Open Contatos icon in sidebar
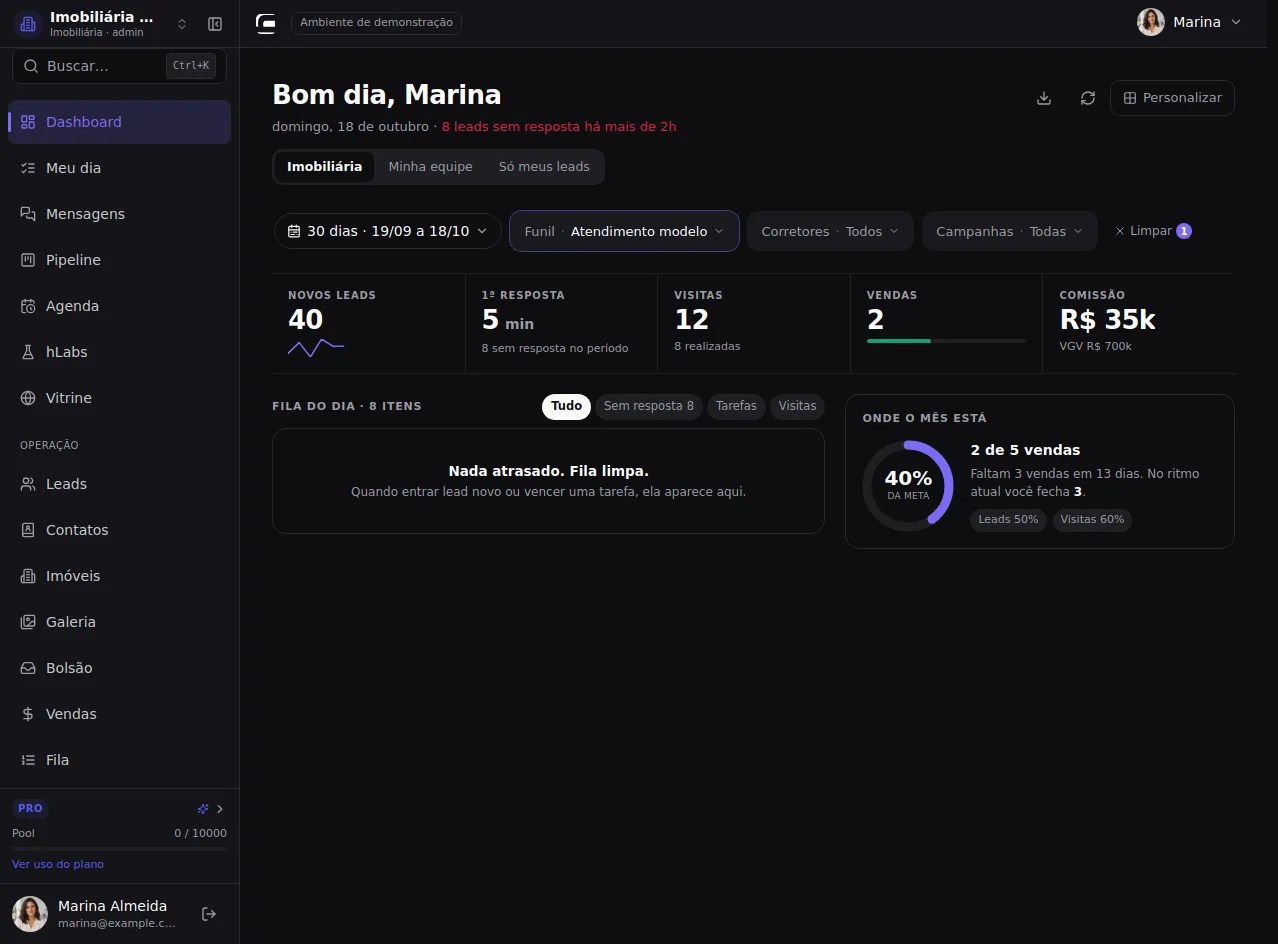 (28, 530)
